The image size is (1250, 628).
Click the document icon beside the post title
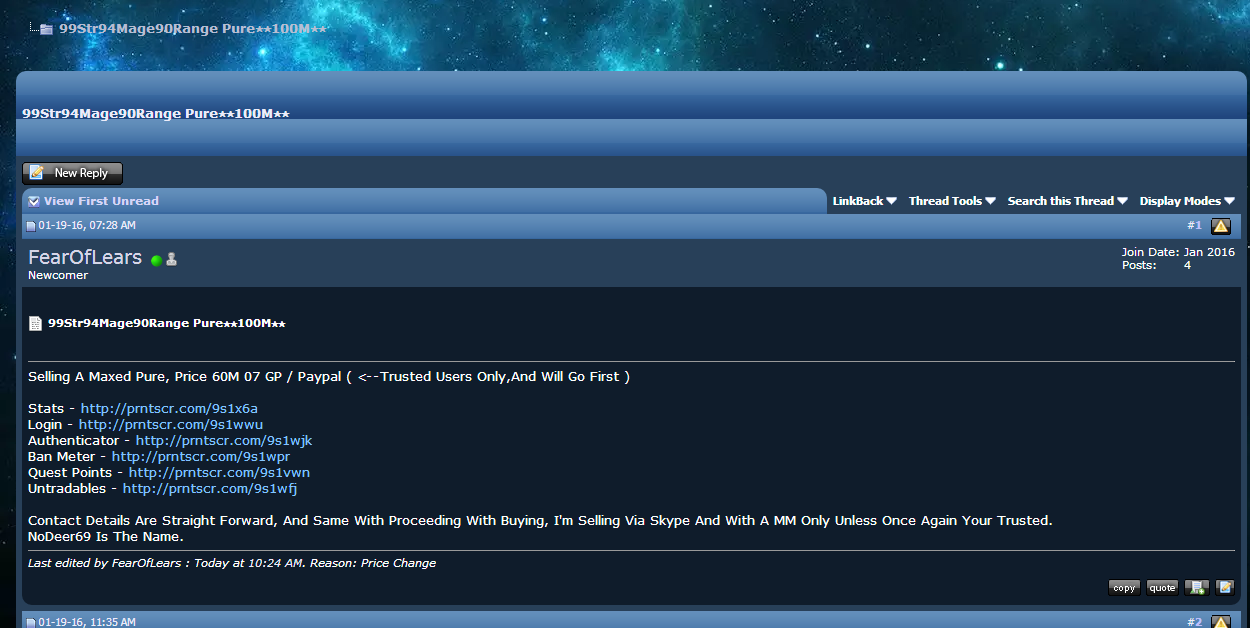(x=35, y=323)
